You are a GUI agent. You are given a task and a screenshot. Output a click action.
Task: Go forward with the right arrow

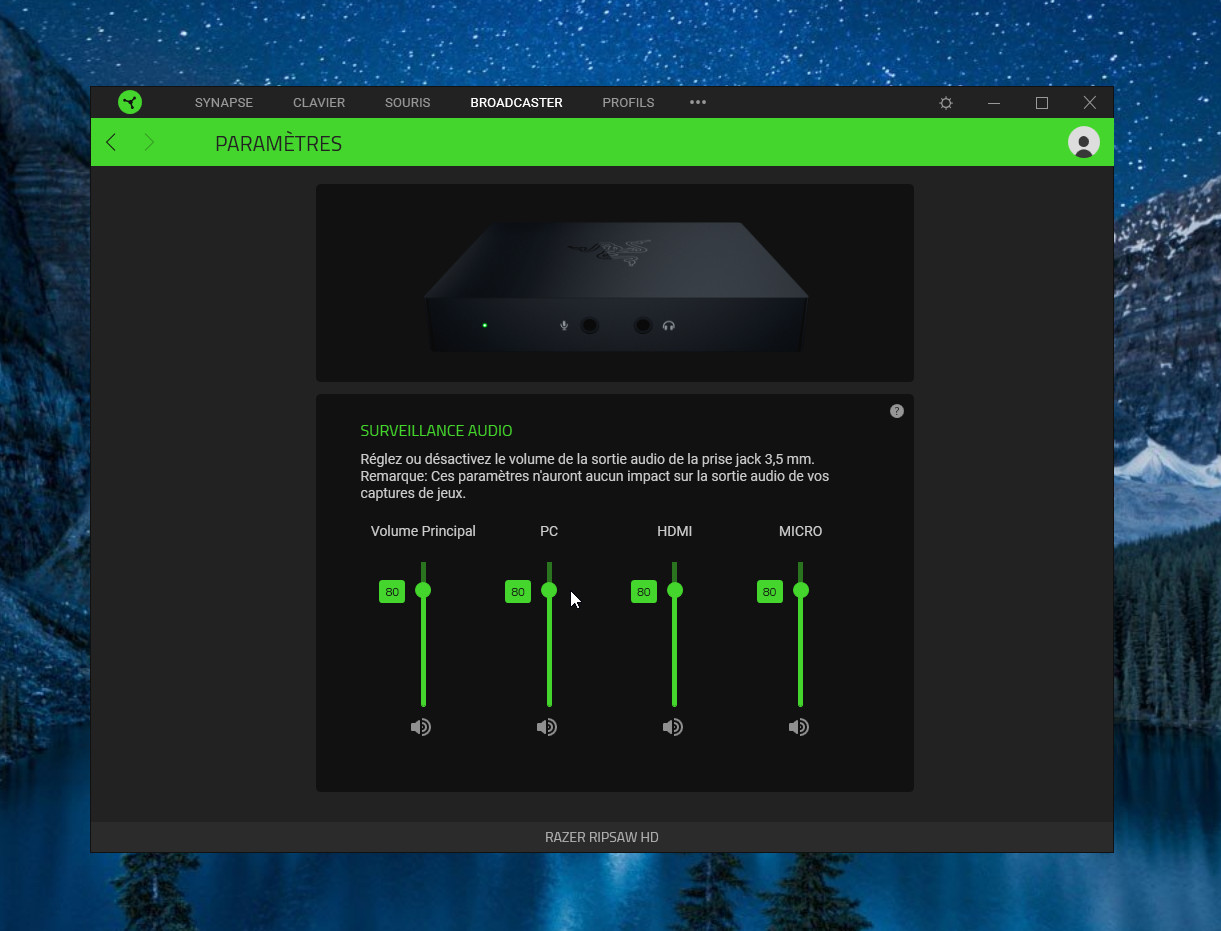click(x=149, y=142)
